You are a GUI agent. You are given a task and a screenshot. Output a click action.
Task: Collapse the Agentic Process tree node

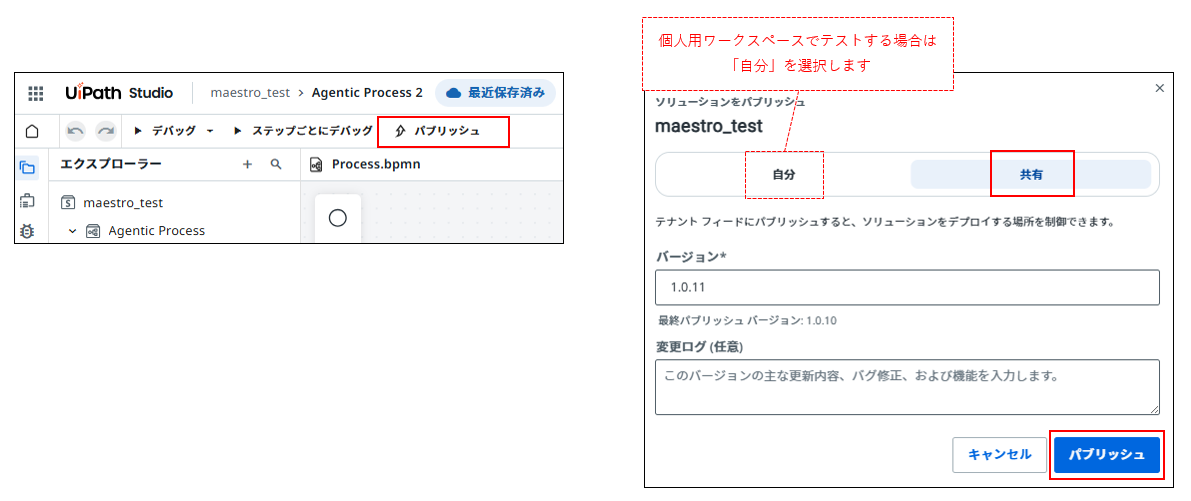tap(72, 231)
